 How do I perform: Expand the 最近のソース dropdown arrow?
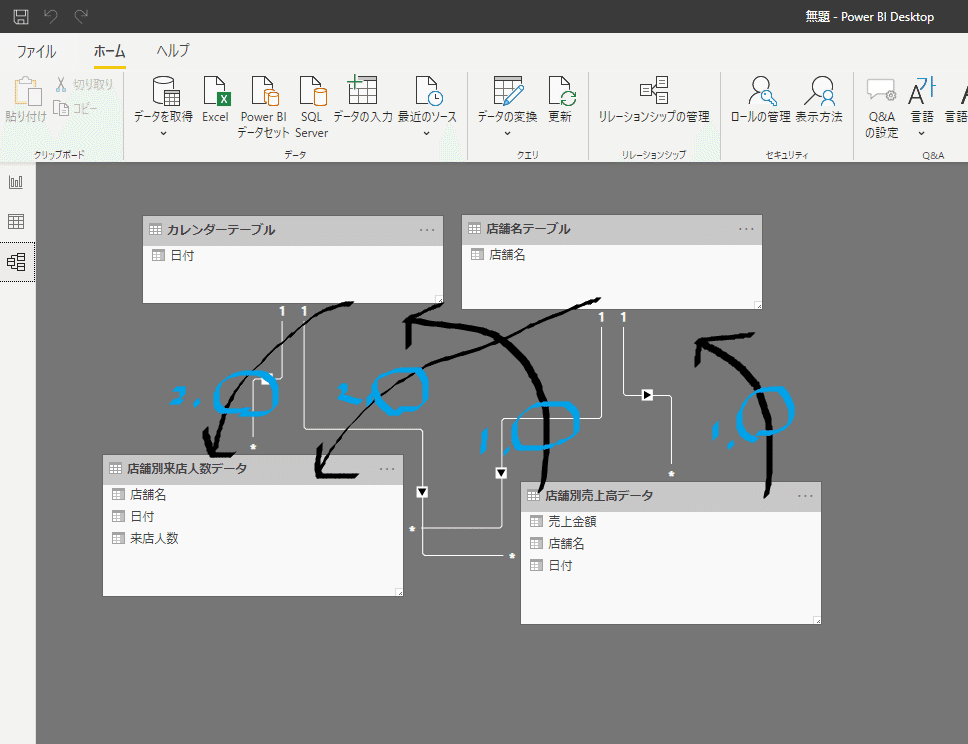[426, 133]
